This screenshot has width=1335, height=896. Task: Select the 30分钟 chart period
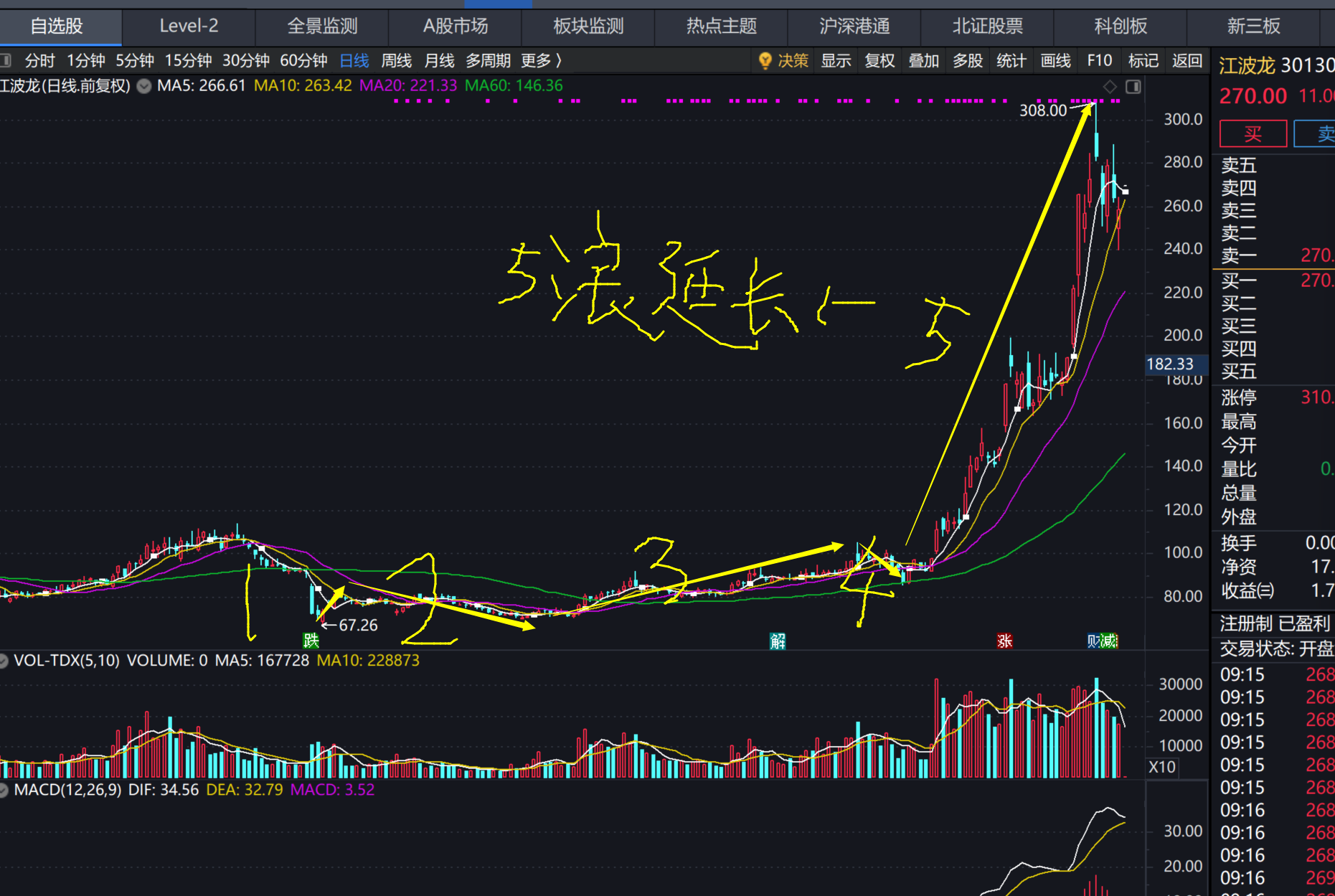point(245,61)
